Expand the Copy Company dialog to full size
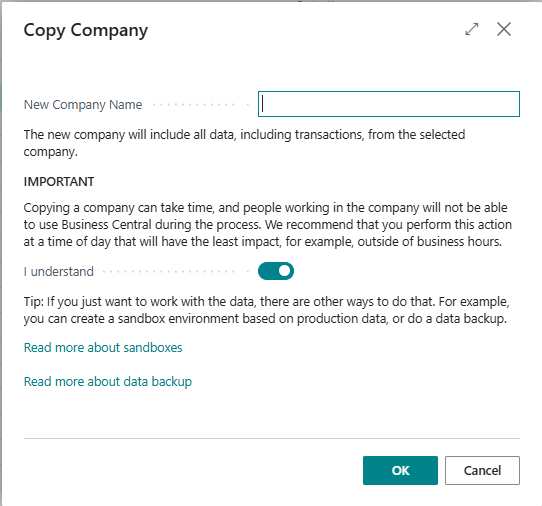The image size is (542, 506). click(472, 29)
